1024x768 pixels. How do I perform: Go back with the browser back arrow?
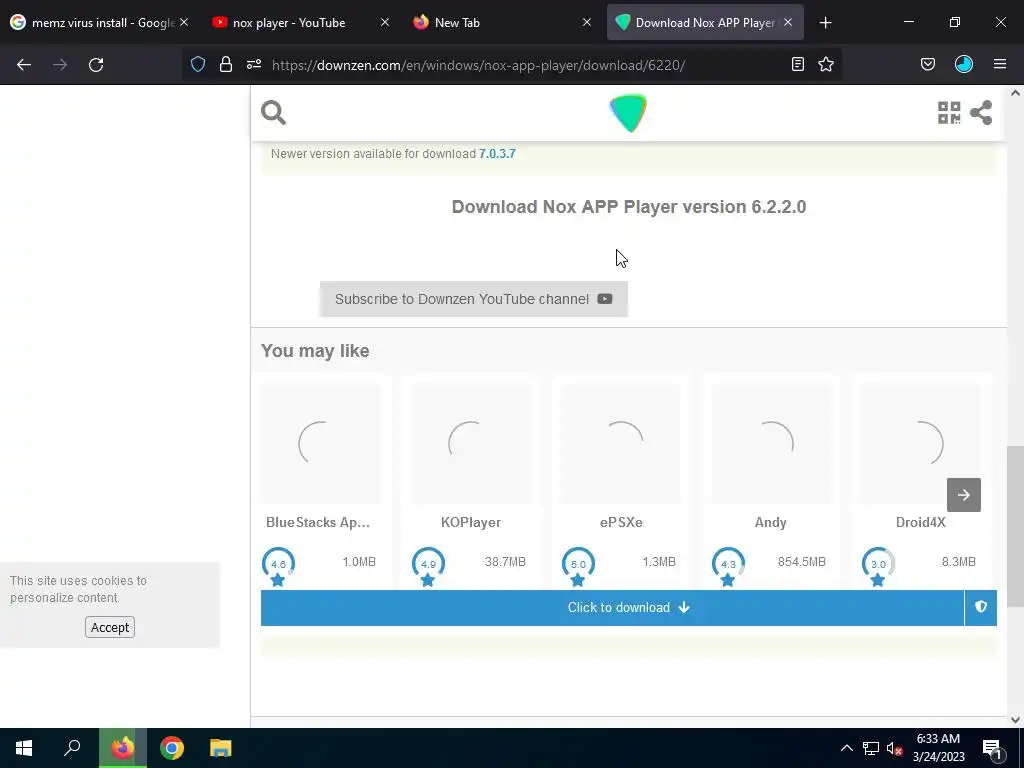tap(24, 65)
